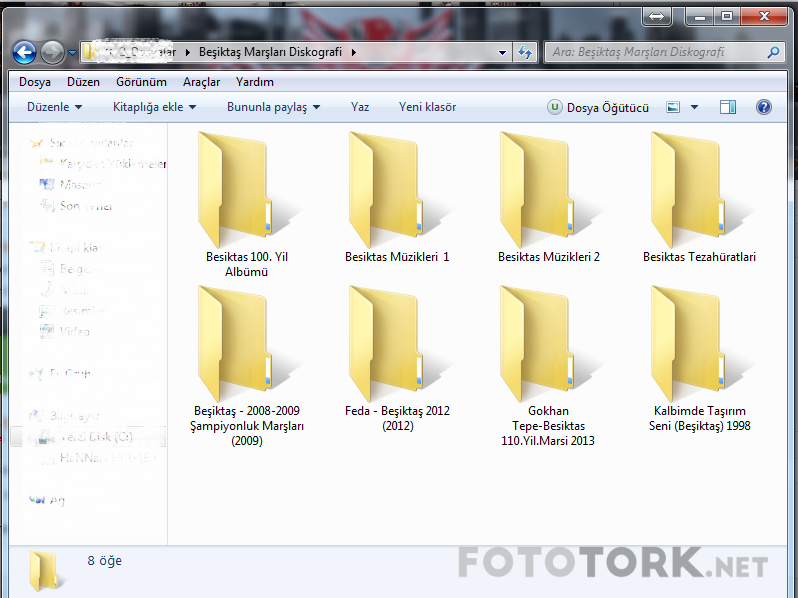Select Yerel Disk (C:) in the sidebar
Viewport: 798px width, 598px height.
point(88,437)
